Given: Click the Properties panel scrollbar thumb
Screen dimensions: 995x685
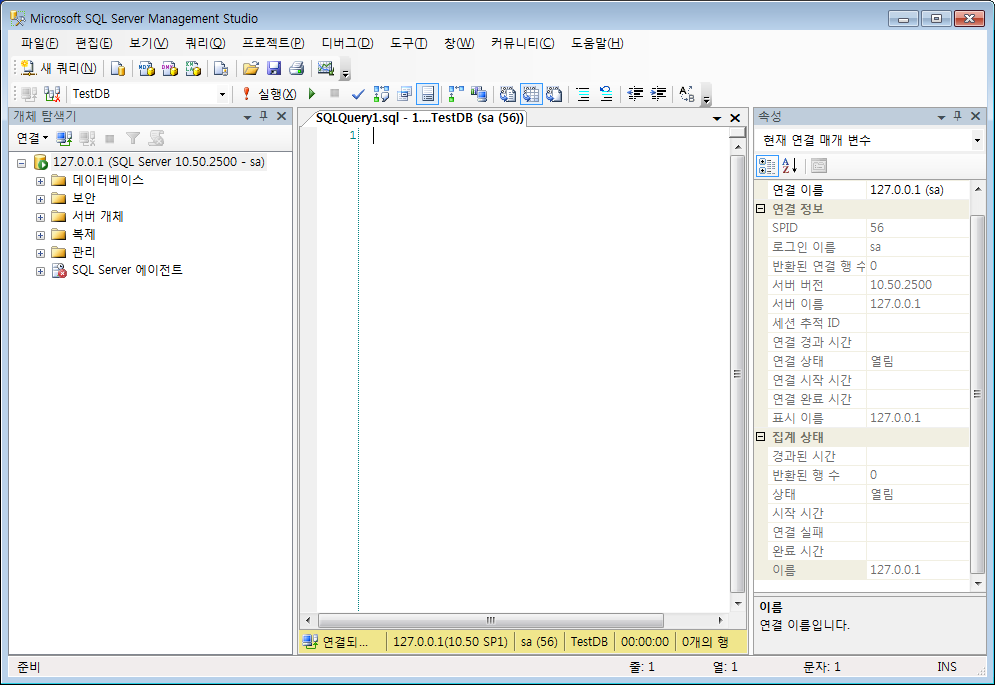Looking at the screenshot, I should coord(977,394).
